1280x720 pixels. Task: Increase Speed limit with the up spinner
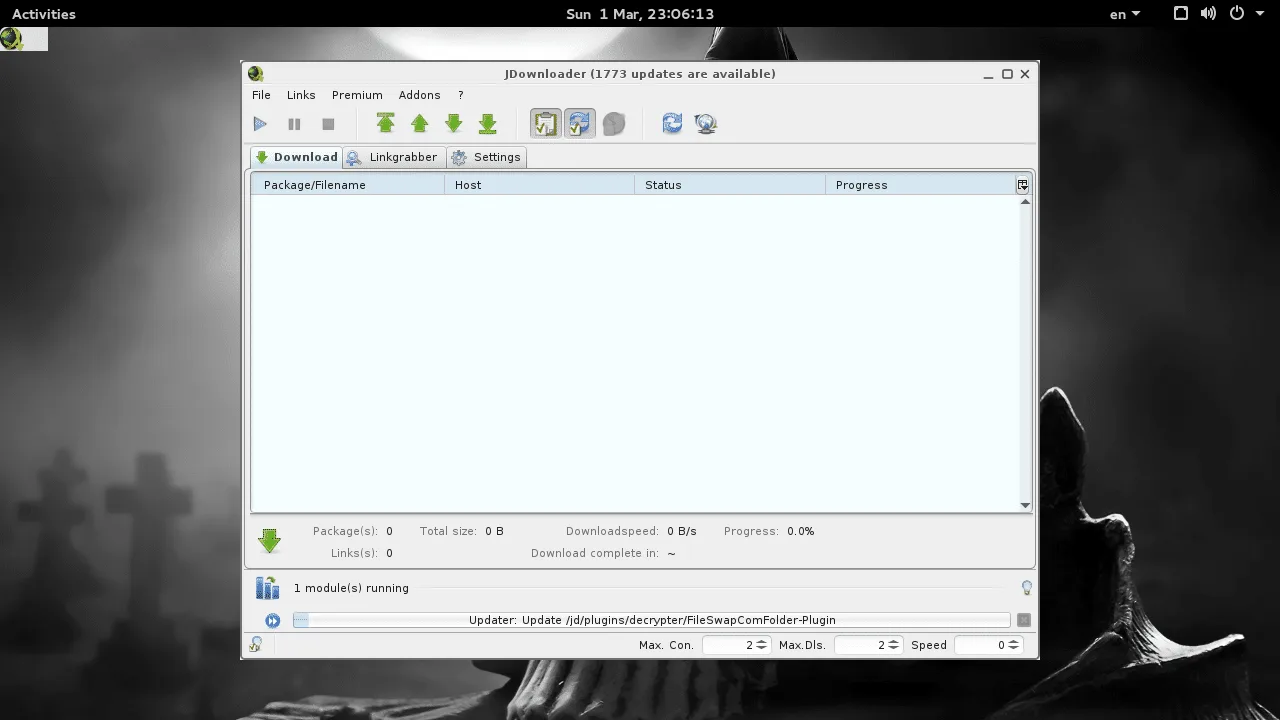pos(1014,641)
